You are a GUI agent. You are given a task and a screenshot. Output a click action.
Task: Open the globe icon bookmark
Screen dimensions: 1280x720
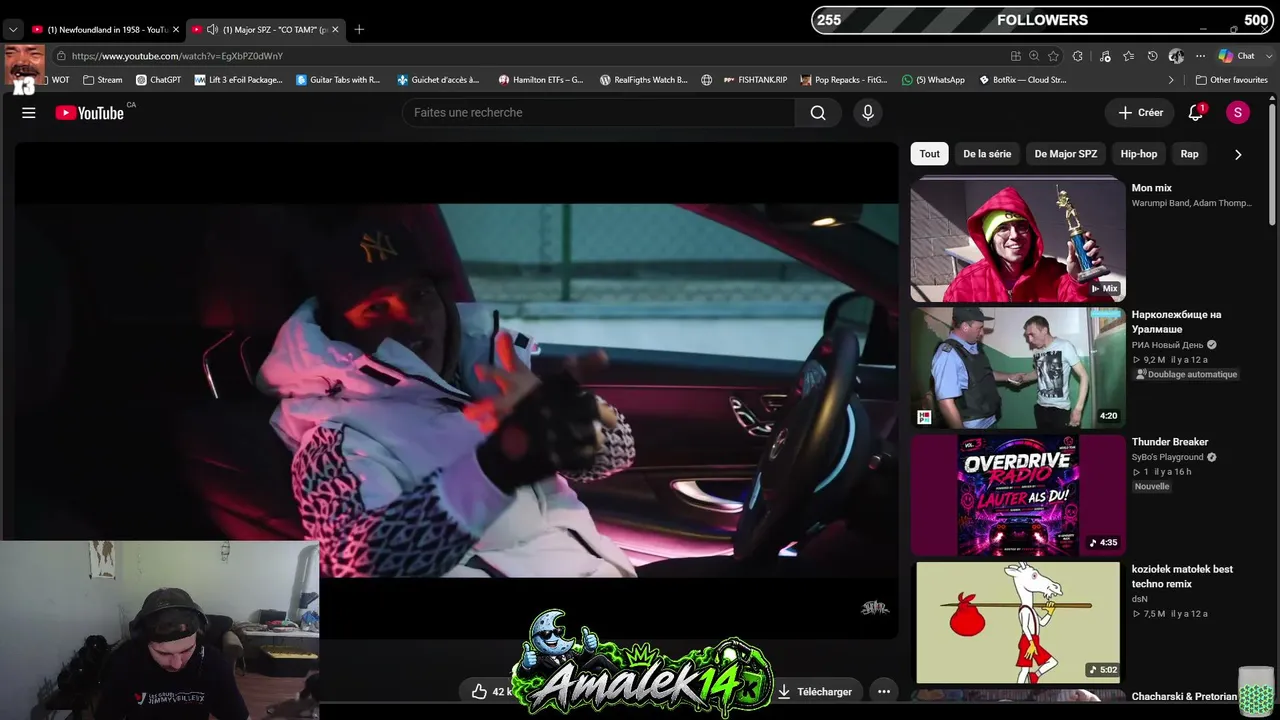[707, 80]
